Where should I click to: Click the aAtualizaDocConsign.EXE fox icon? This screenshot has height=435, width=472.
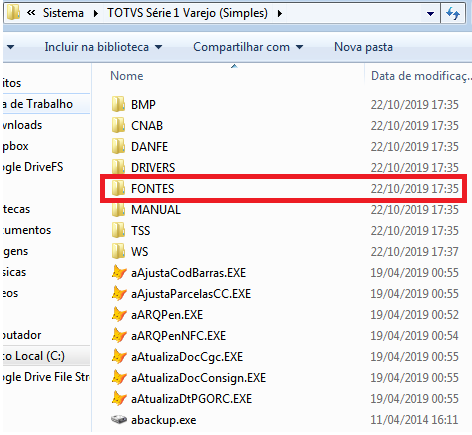click(119, 377)
